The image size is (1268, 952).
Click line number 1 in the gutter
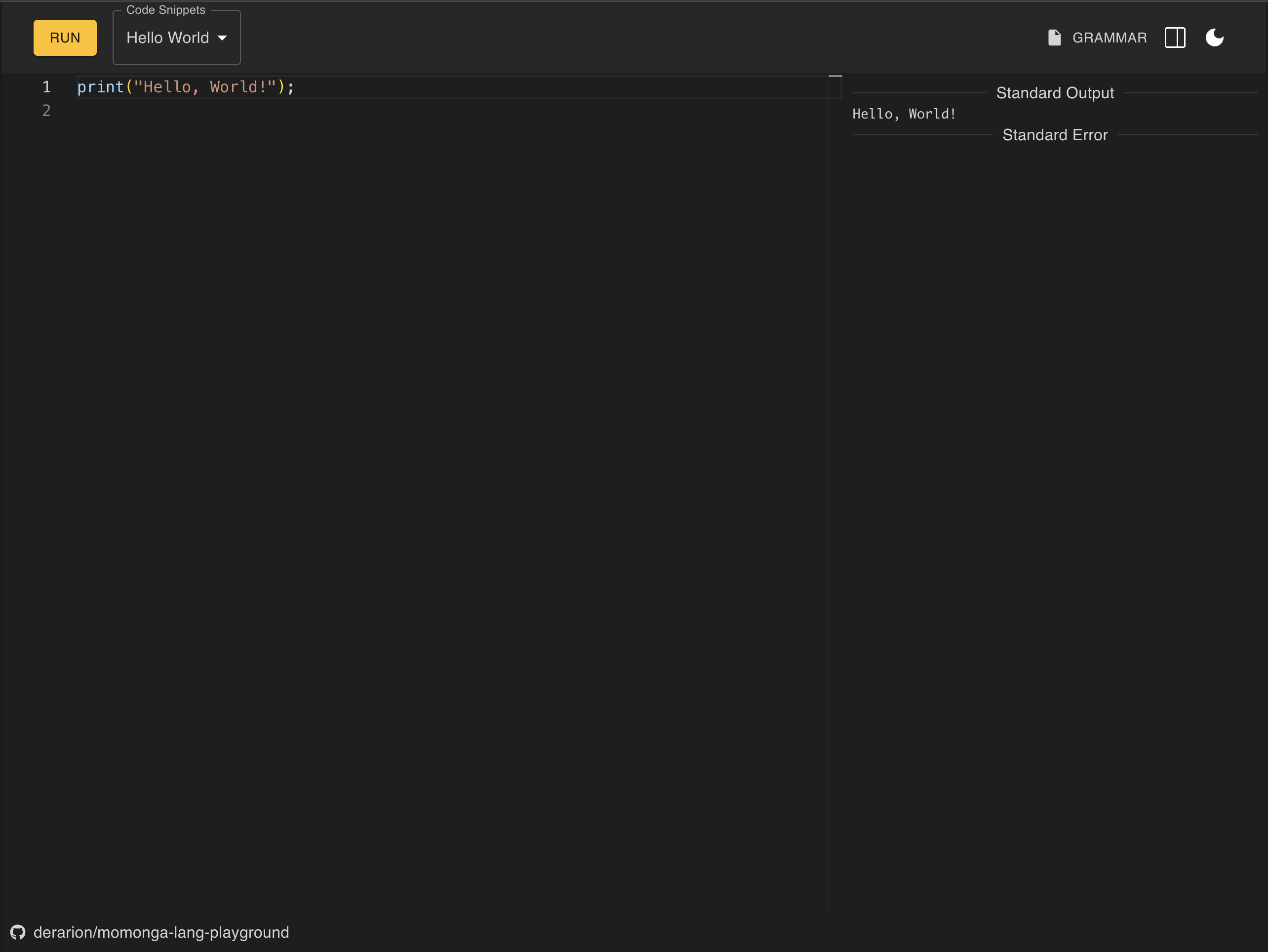pos(46,87)
